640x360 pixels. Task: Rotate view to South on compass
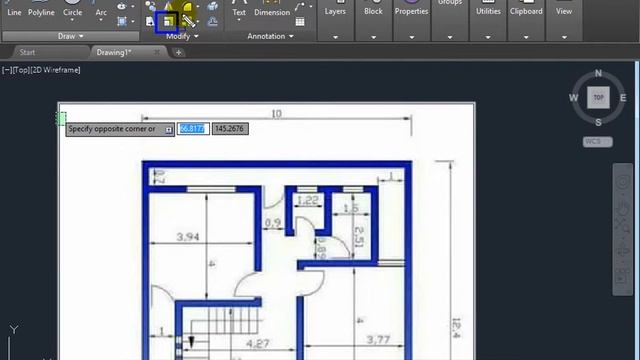[x=598, y=122]
